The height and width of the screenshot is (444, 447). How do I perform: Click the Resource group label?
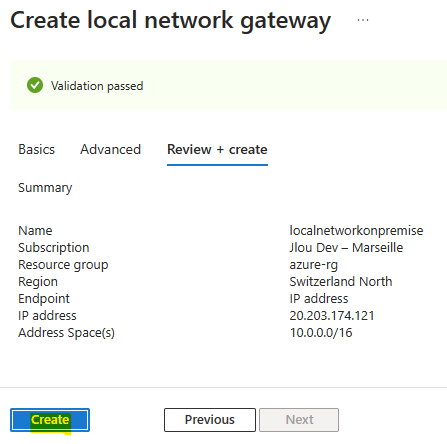63,265
